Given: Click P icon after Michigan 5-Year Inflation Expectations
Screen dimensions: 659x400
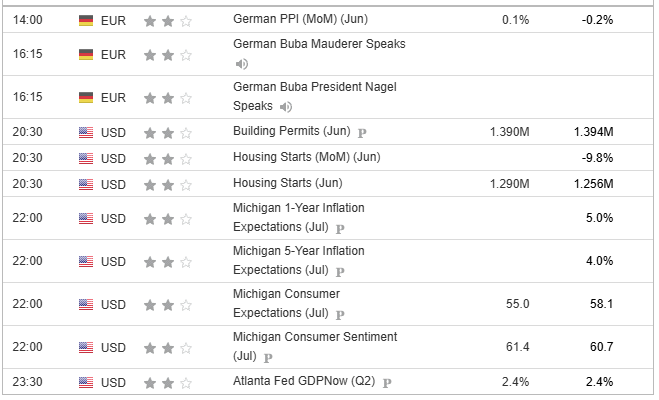Looking at the screenshot, I should coord(340,272).
